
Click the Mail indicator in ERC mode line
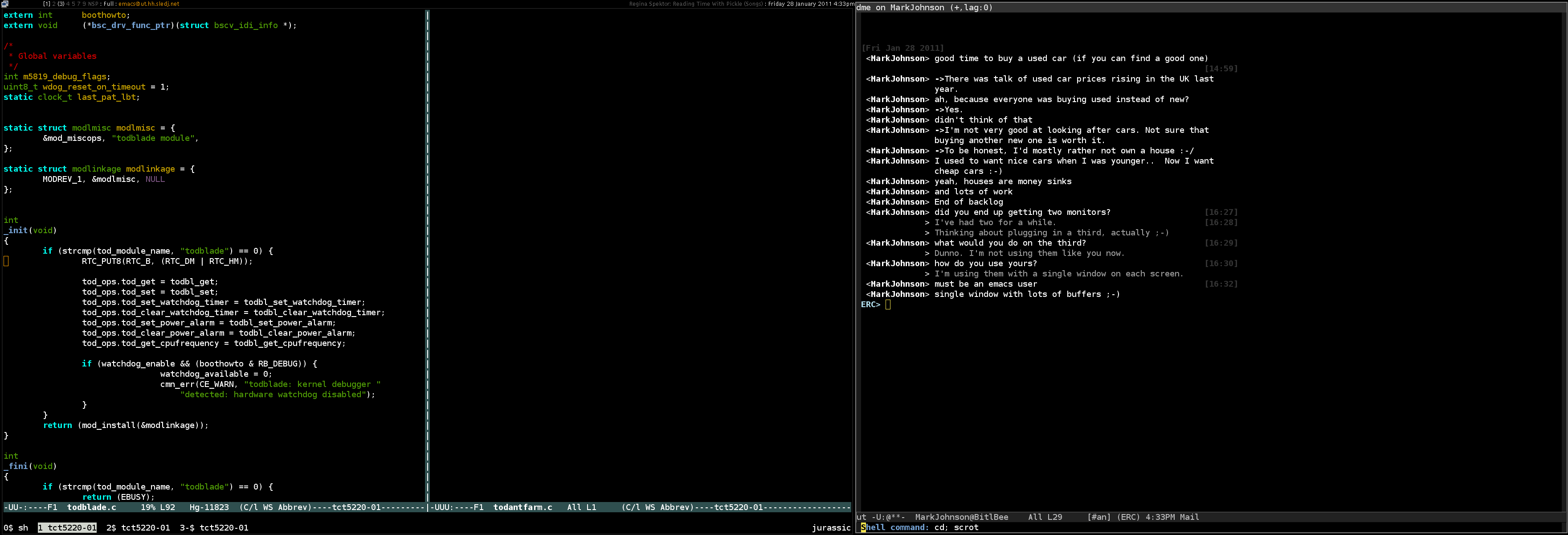pos(1189,517)
